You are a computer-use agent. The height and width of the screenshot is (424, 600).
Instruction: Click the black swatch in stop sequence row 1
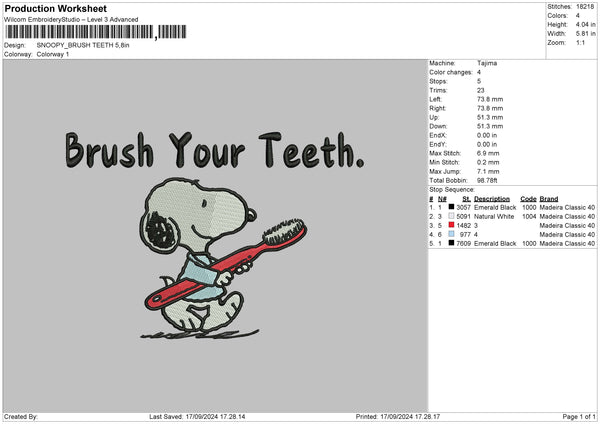[x=452, y=207]
